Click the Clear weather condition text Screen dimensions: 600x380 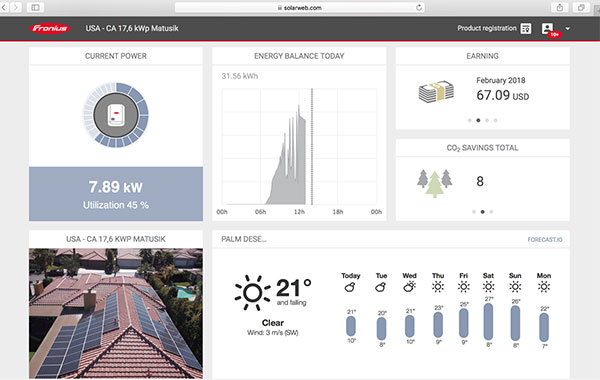click(273, 323)
